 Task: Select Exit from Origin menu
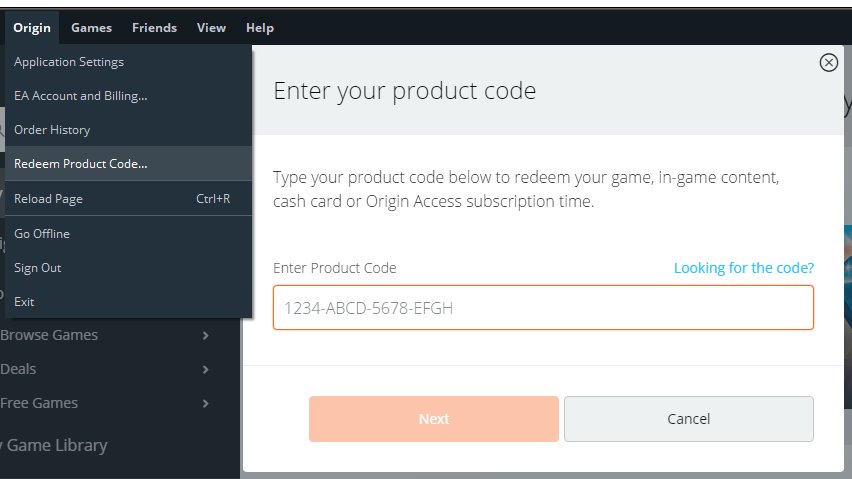coord(24,302)
